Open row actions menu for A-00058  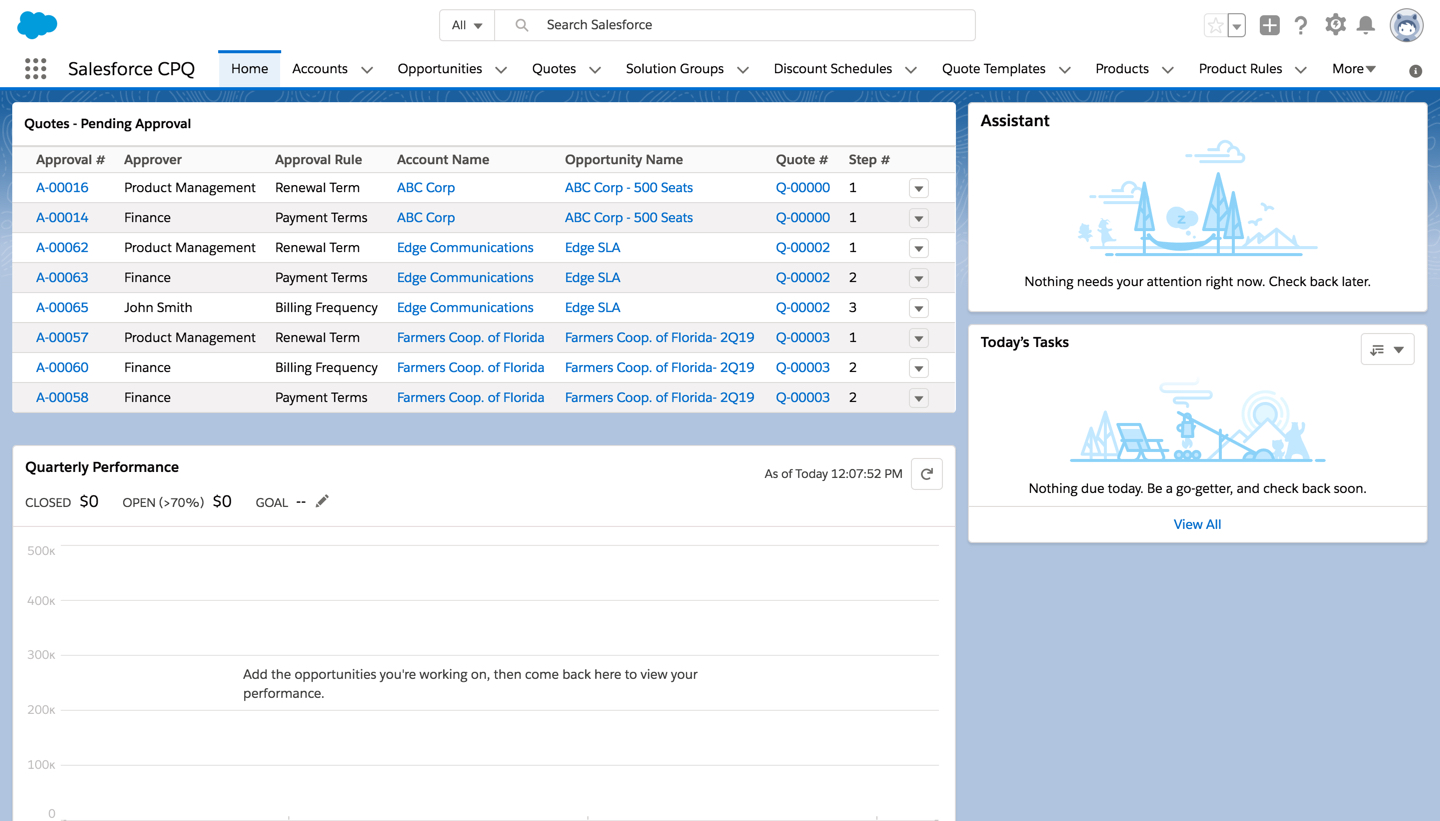(919, 398)
